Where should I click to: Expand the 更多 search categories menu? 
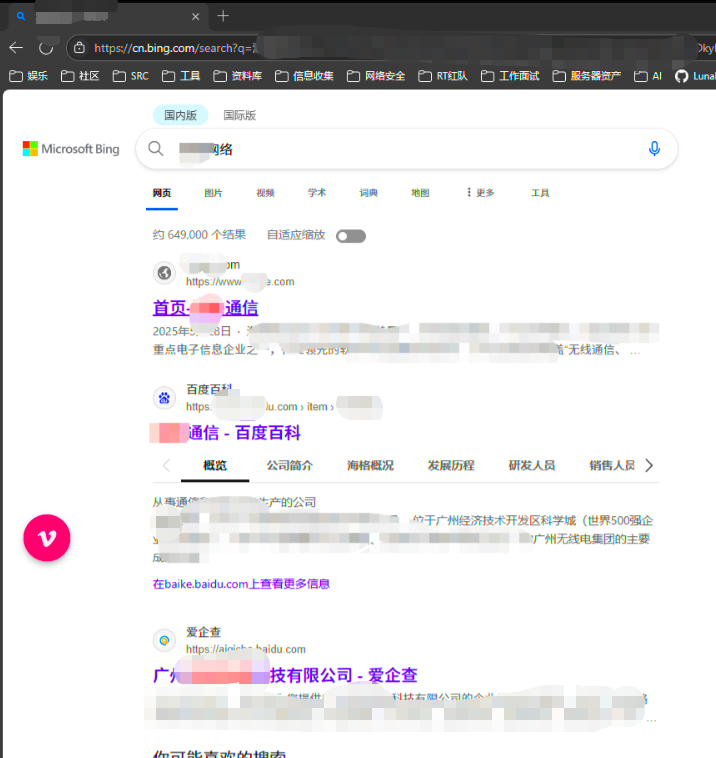pyautogui.click(x=480, y=193)
